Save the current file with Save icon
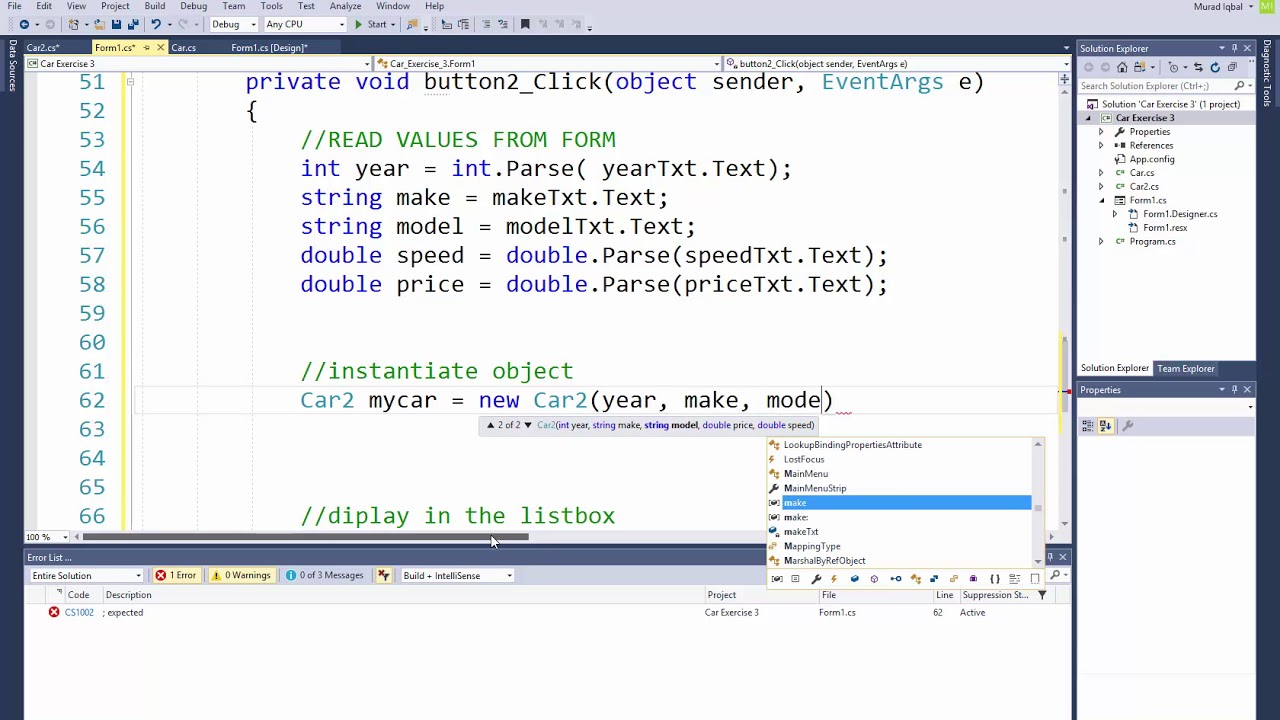 point(116,24)
